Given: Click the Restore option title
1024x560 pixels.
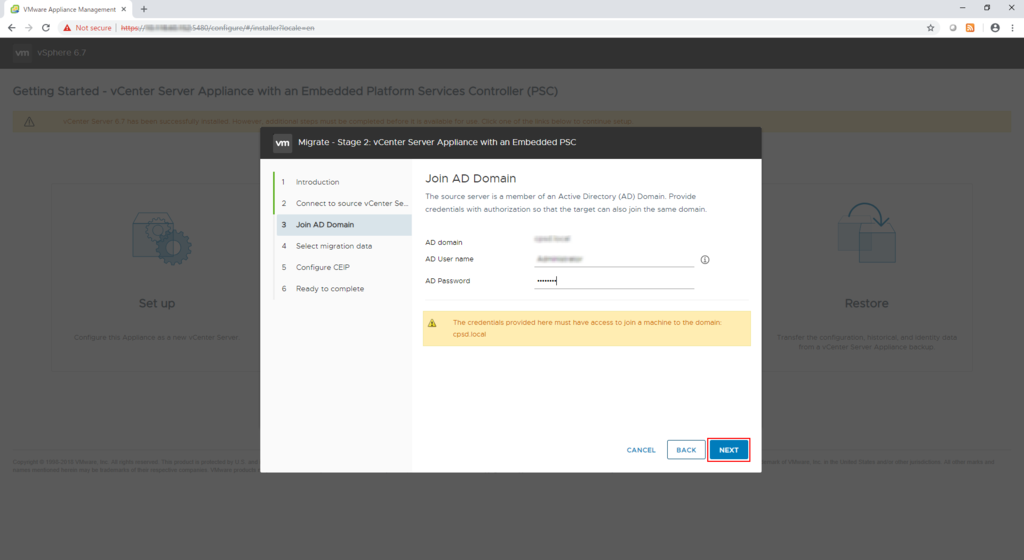Looking at the screenshot, I should pos(866,303).
